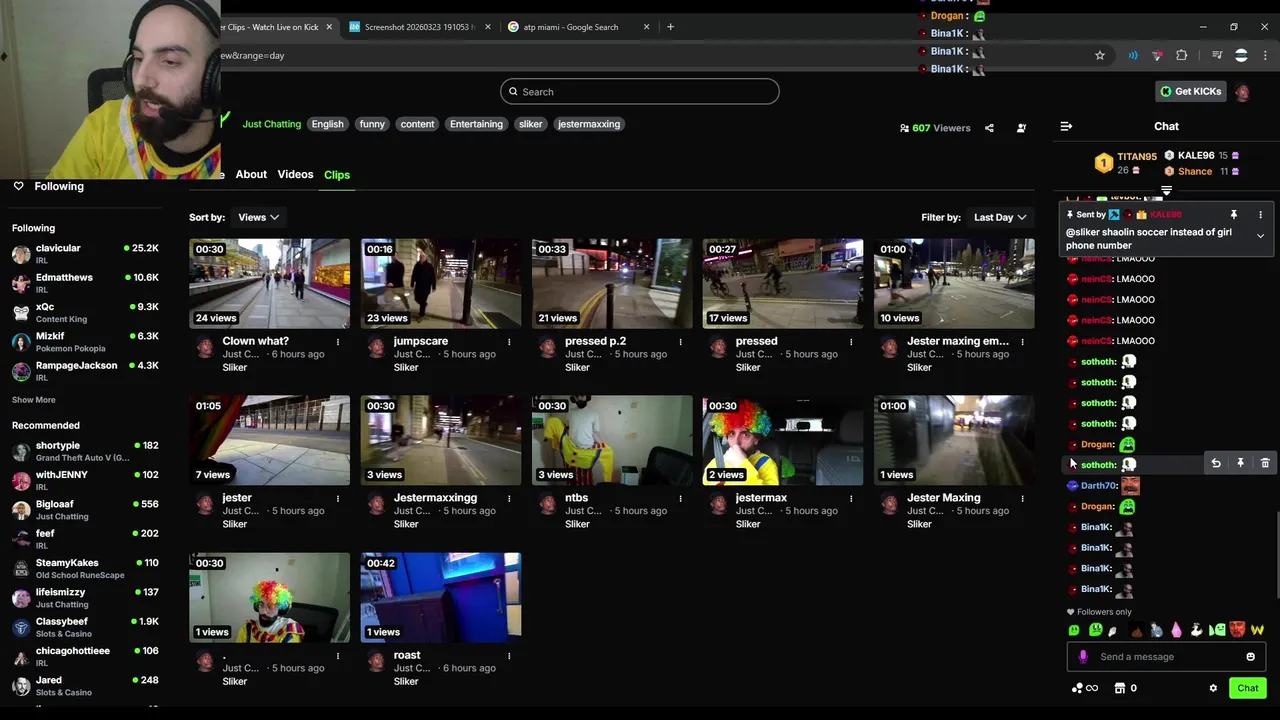Insert the pink crystal emote
Viewport: 1280px width, 720px height.
click(1176, 630)
